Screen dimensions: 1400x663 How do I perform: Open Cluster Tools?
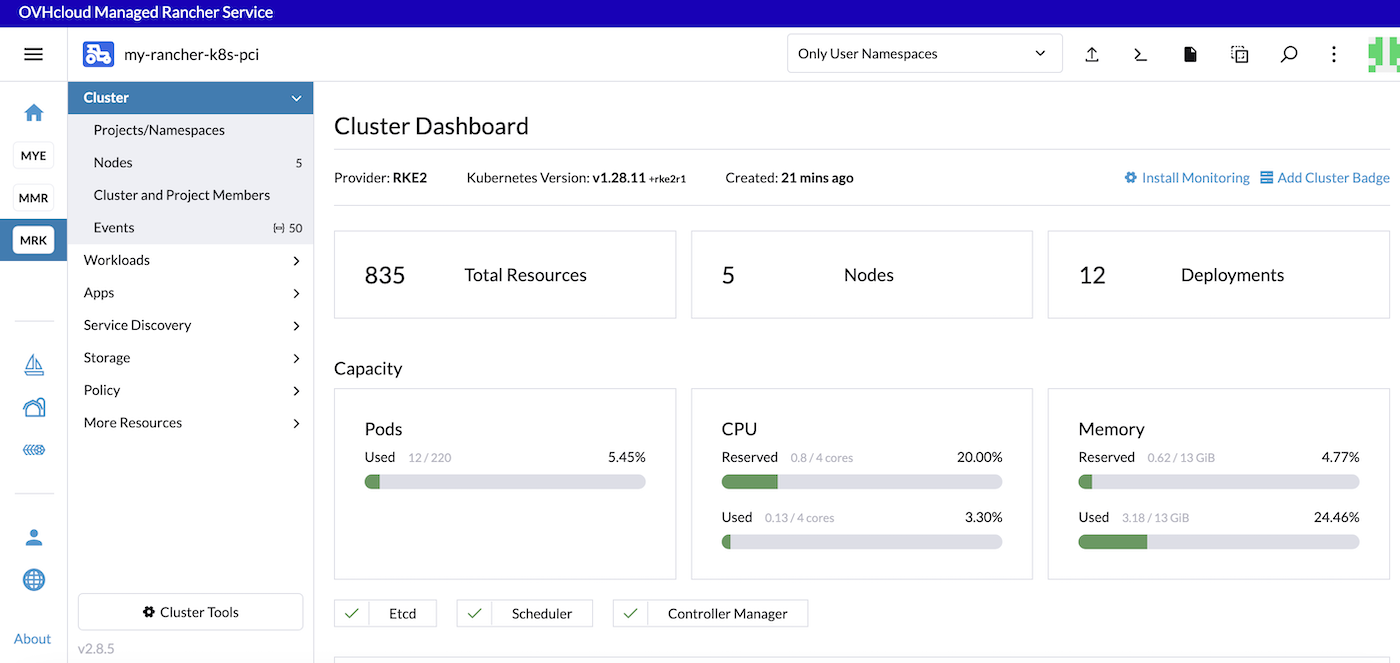pos(190,612)
